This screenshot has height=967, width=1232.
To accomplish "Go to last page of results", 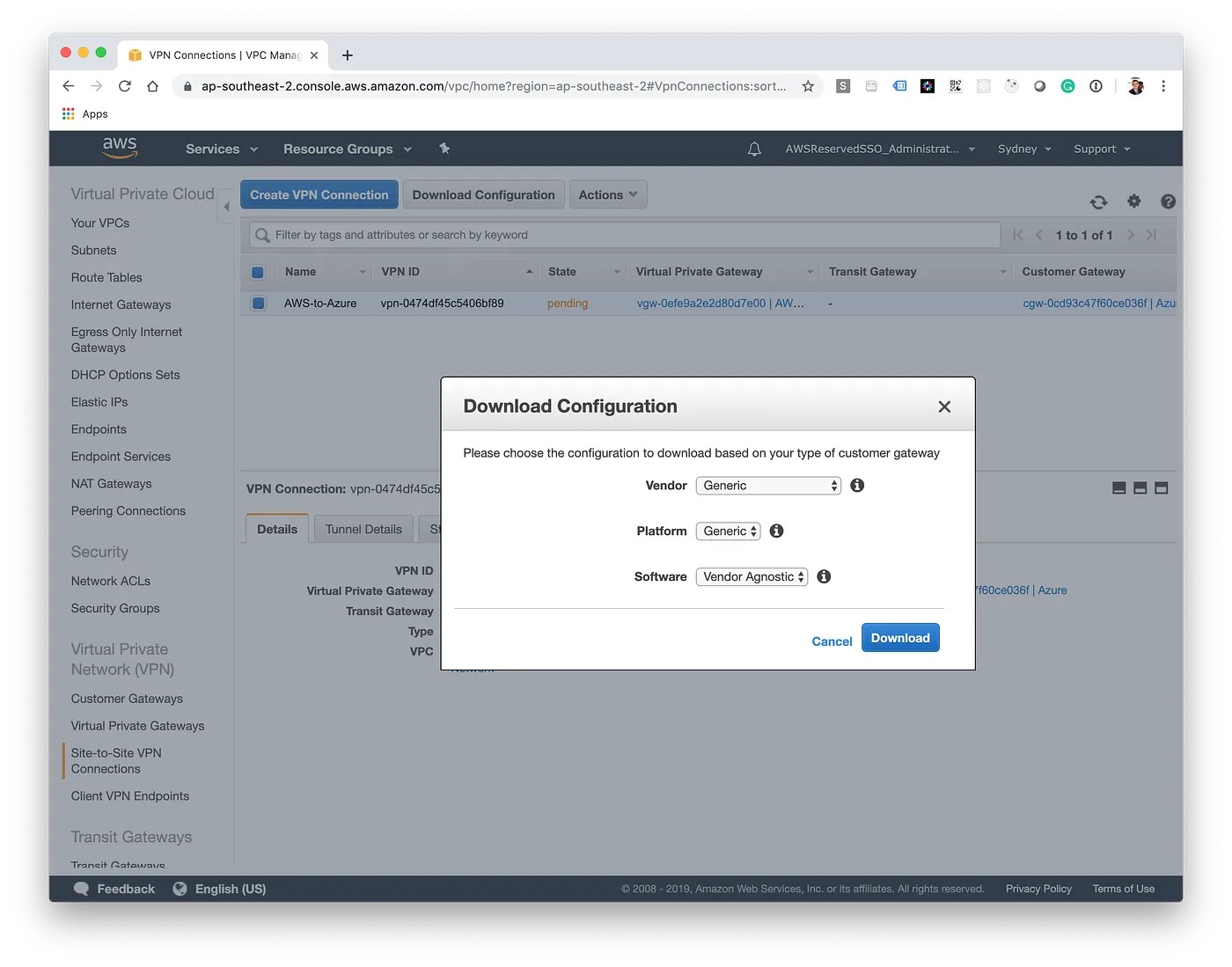I will coord(1151,235).
